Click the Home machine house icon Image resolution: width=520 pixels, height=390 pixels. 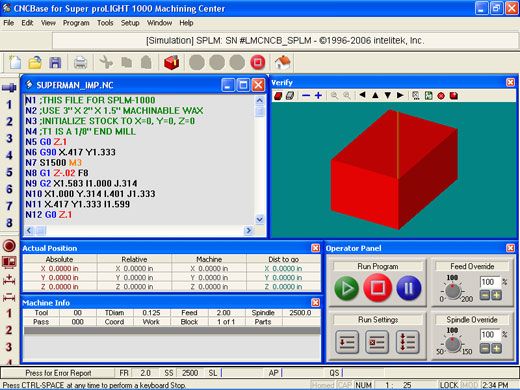[x=283, y=62]
